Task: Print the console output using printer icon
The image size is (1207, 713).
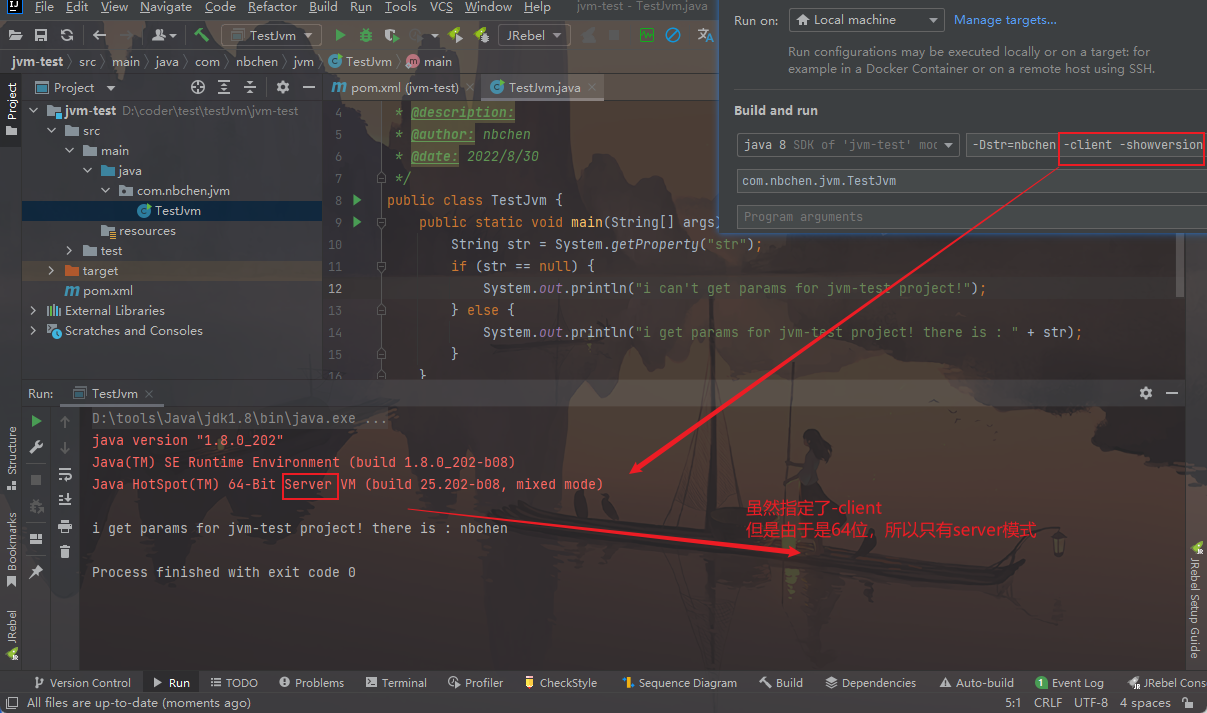Action: 65,526
